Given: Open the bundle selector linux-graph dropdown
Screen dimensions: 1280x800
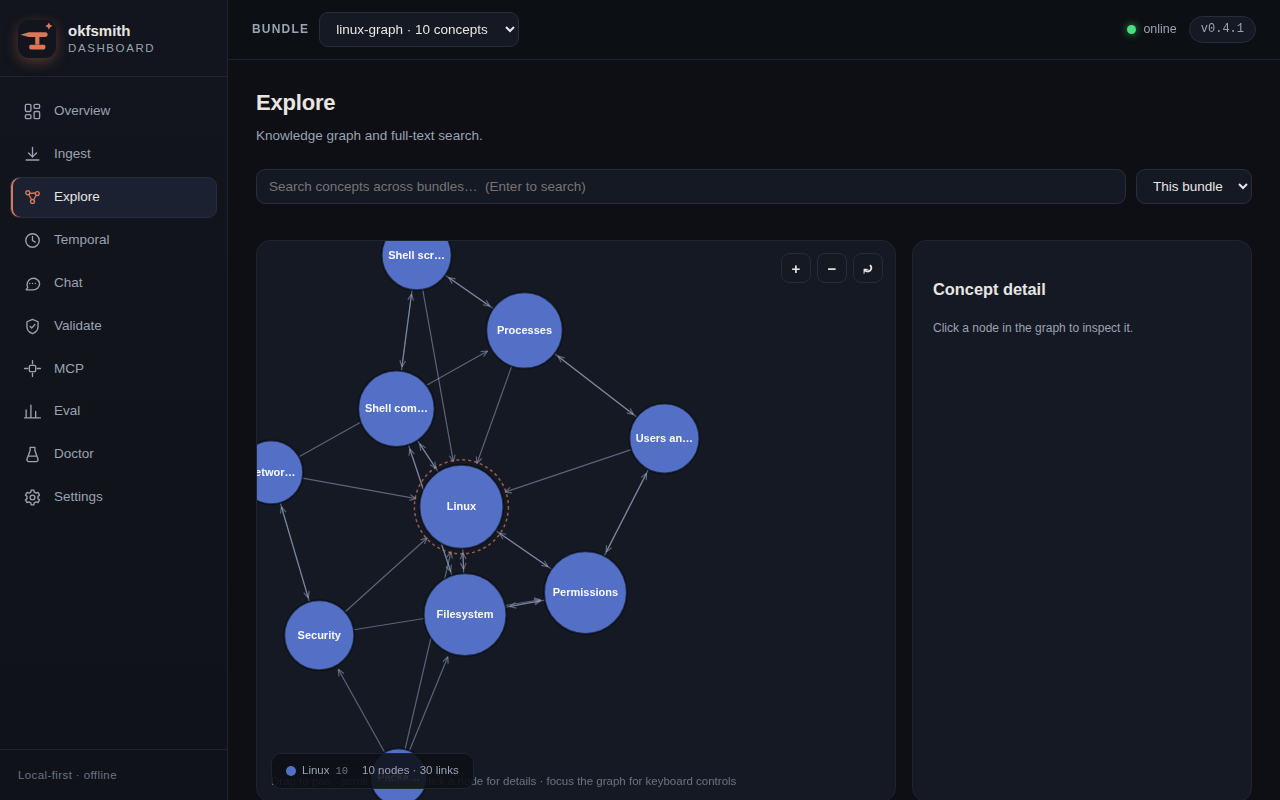Looking at the screenshot, I should point(419,29).
